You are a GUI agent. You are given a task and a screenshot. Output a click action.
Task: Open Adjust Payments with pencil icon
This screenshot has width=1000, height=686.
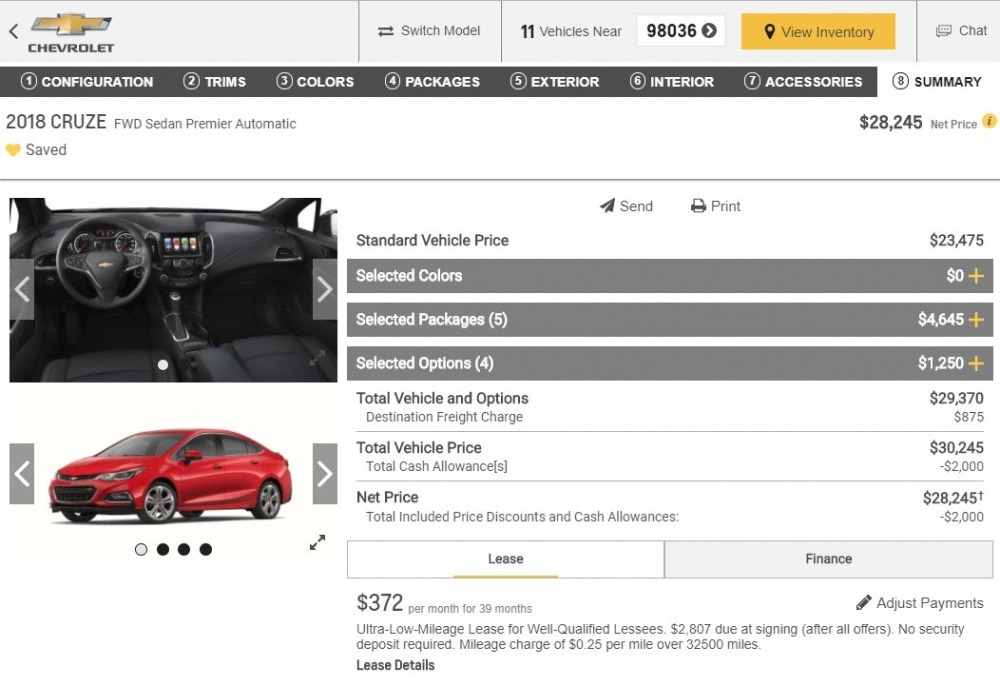click(919, 603)
